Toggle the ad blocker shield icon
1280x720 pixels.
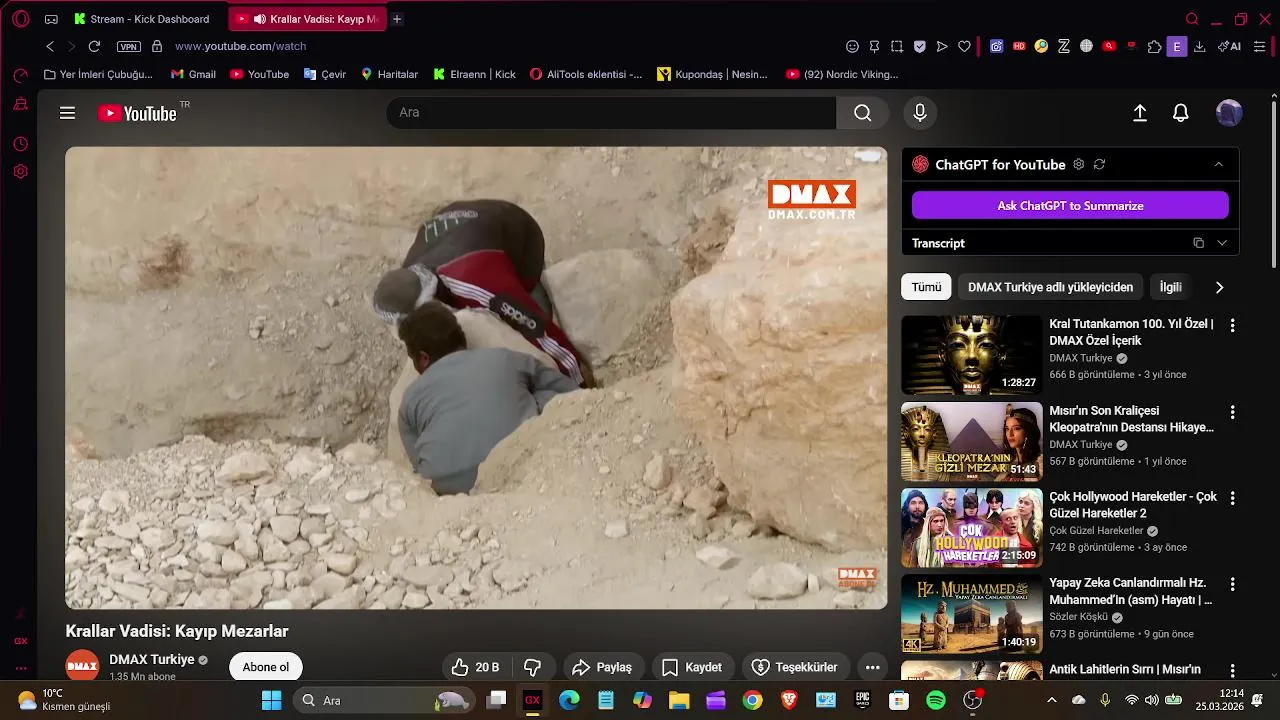[919, 46]
